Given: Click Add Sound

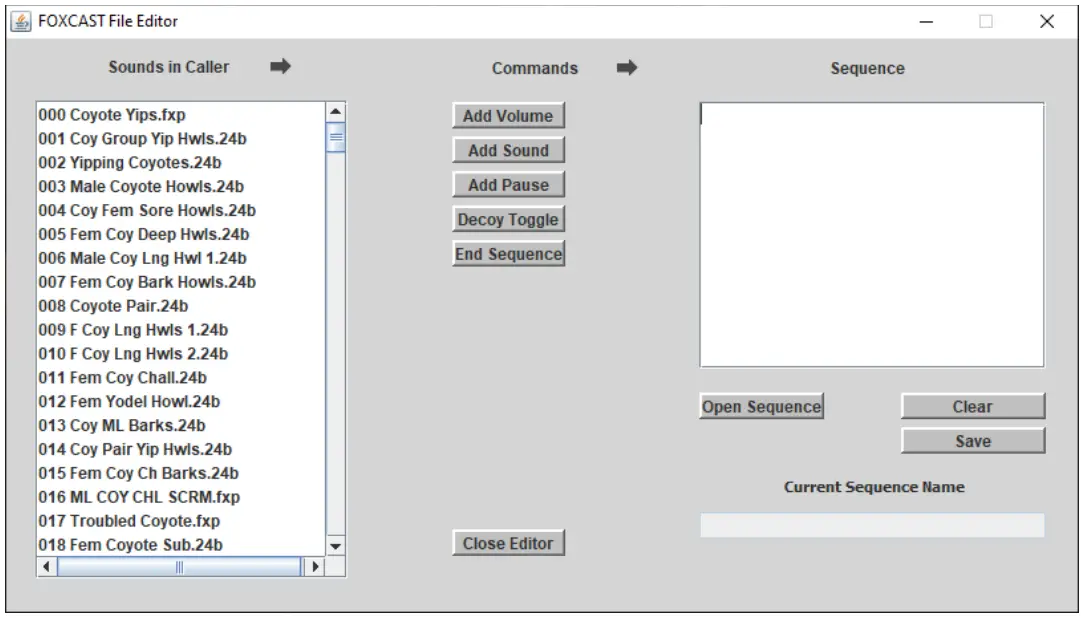Looking at the screenshot, I should 509,150.
